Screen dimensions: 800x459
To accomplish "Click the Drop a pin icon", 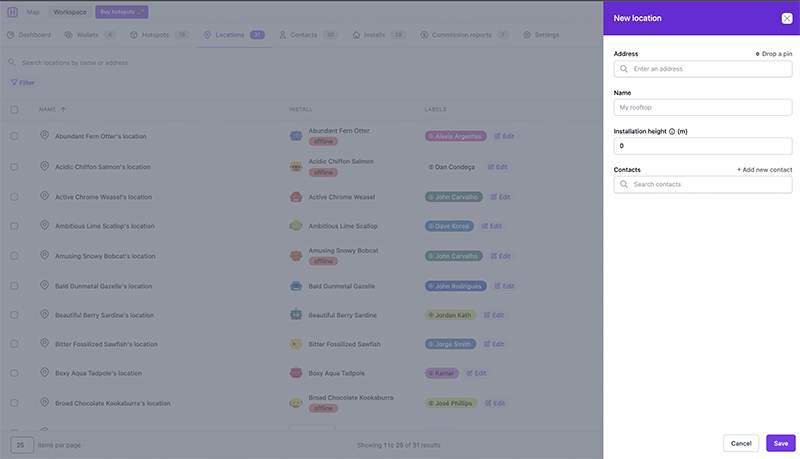I will (x=757, y=54).
